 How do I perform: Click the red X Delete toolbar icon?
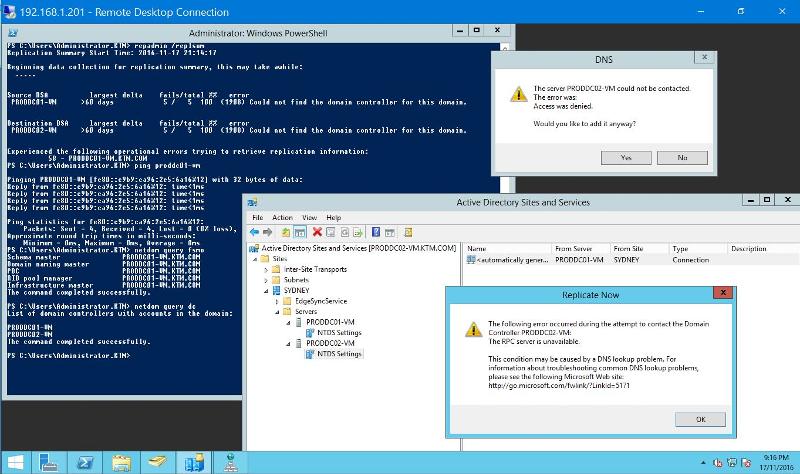pos(317,232)
